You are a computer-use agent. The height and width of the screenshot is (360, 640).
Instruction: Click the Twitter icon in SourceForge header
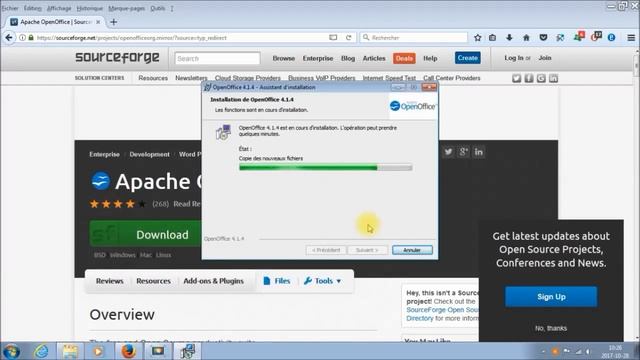[x=516, y=78]
